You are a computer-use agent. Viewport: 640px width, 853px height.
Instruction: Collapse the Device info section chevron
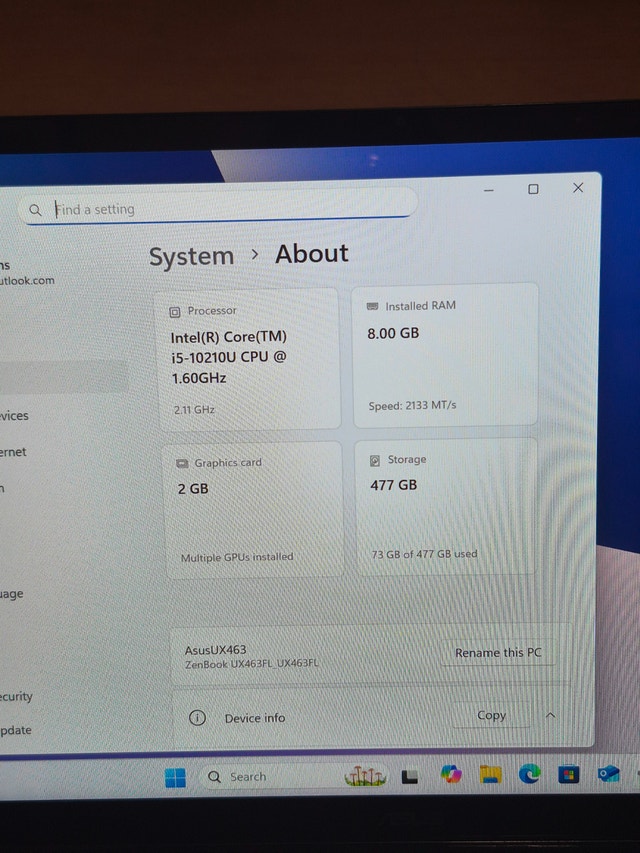coord(550,715)
